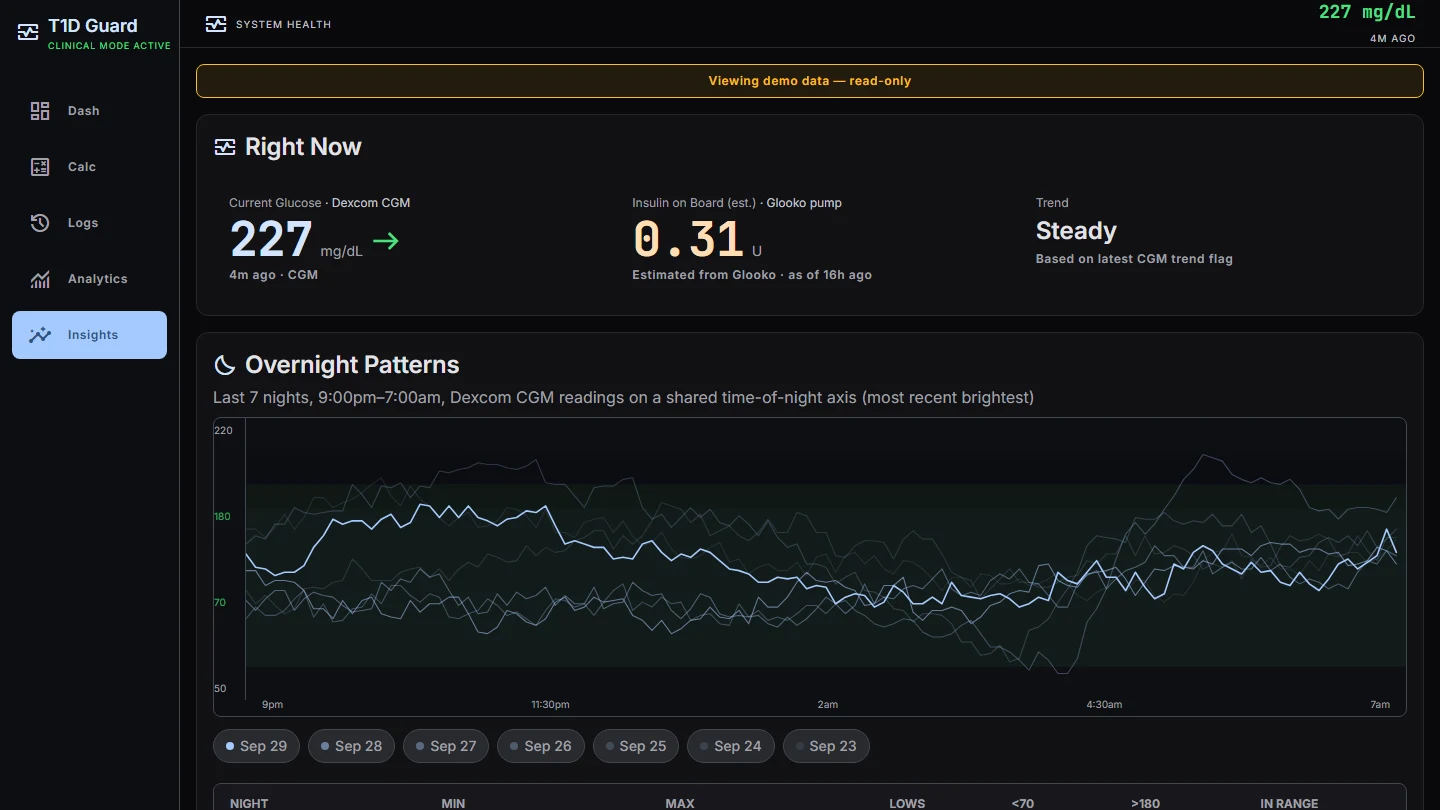The height and width of the screenshot is (810, 1440).
Task: Click the Insights trend icon
Action: (40, 335)
